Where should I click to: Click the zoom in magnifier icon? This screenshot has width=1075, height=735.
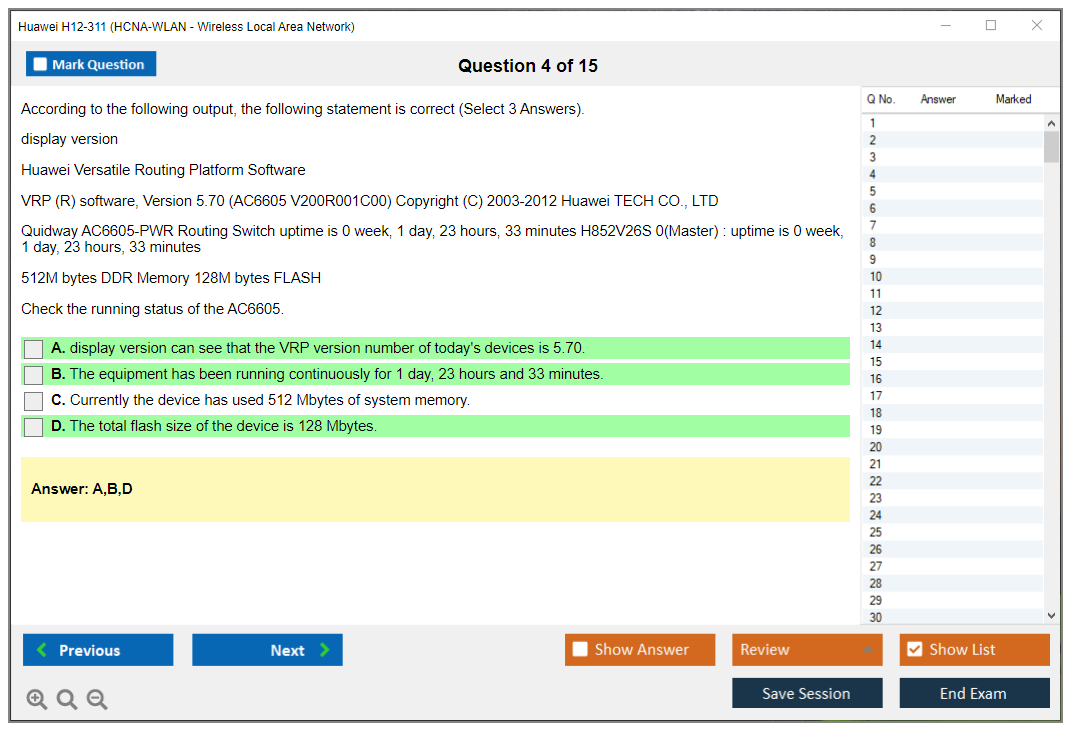pos(37,700)
